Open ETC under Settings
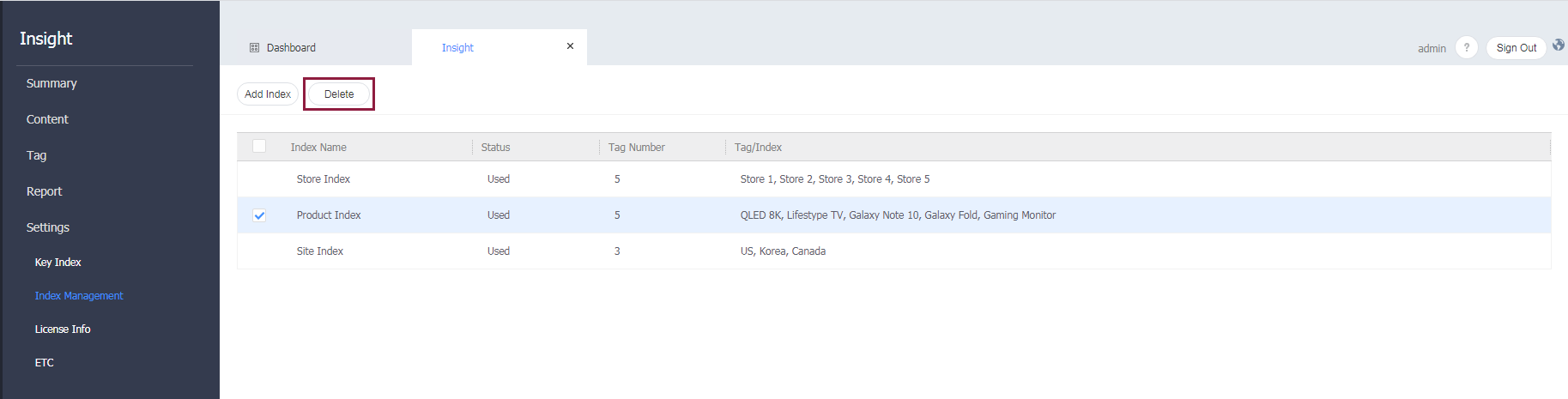The width and height of the screenshot is (1568, 399). click(45, 363)
